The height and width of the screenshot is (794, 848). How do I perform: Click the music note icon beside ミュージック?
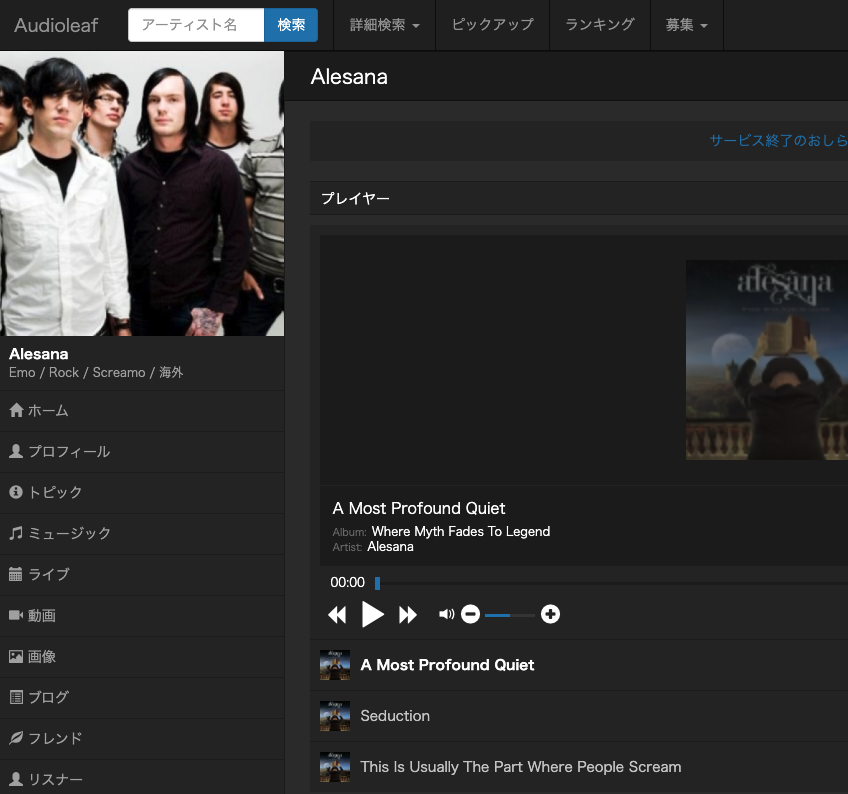[16, 533]
